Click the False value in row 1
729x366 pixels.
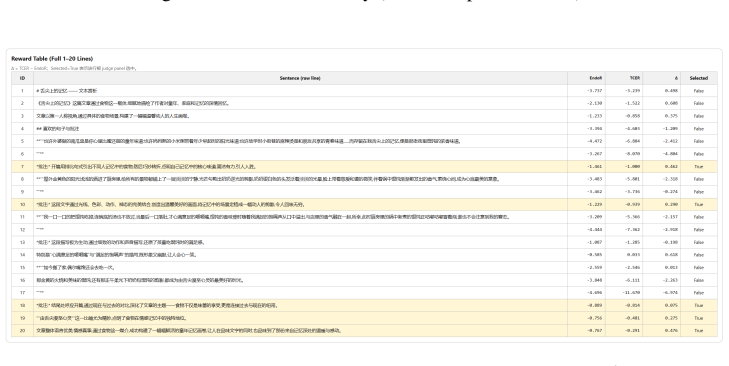tap(698, 91)
